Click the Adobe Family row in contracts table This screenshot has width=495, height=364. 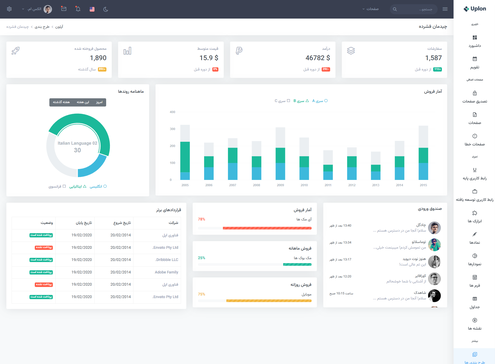96,272
